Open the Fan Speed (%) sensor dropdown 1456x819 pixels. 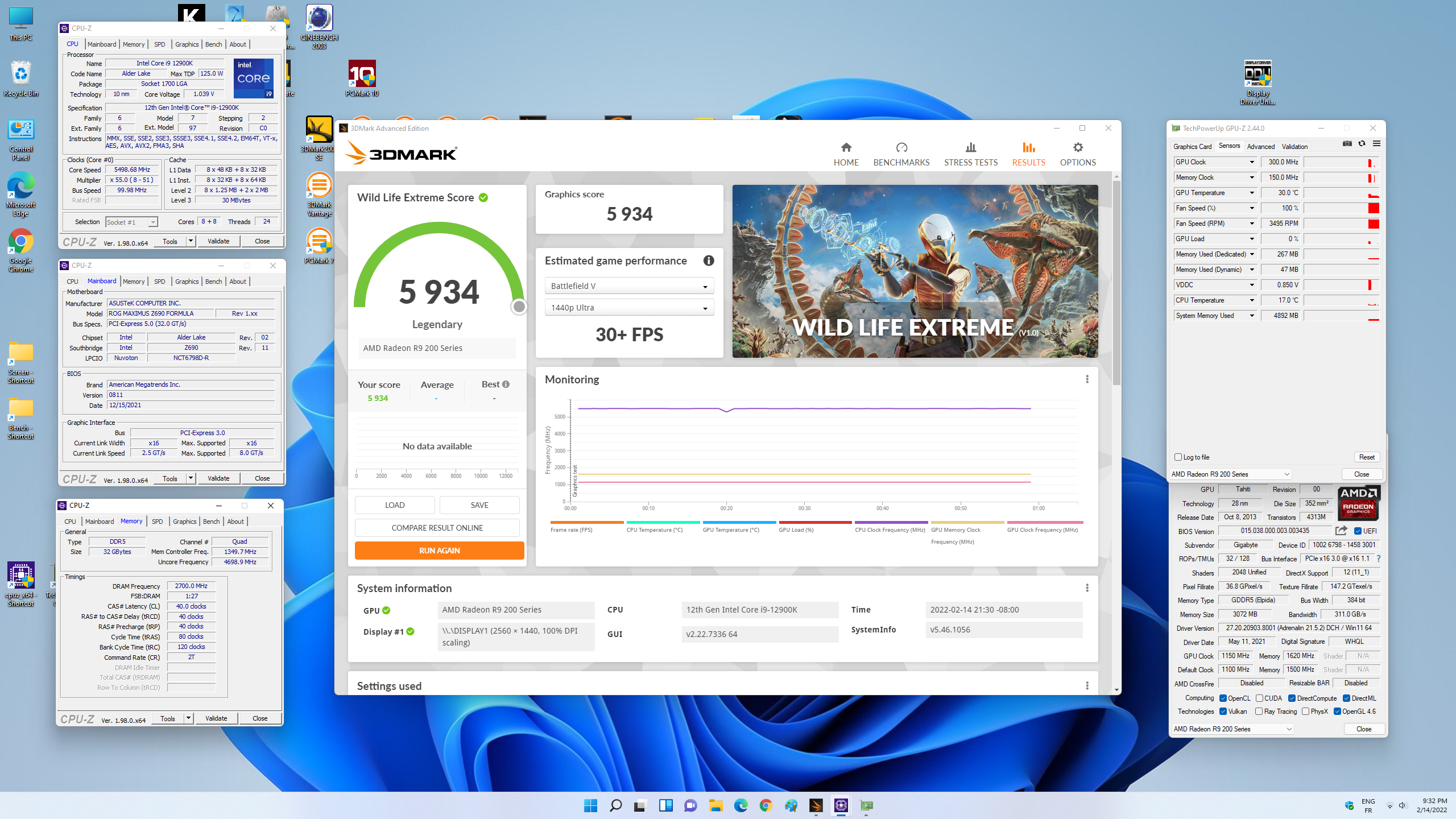click(1252, 208)
